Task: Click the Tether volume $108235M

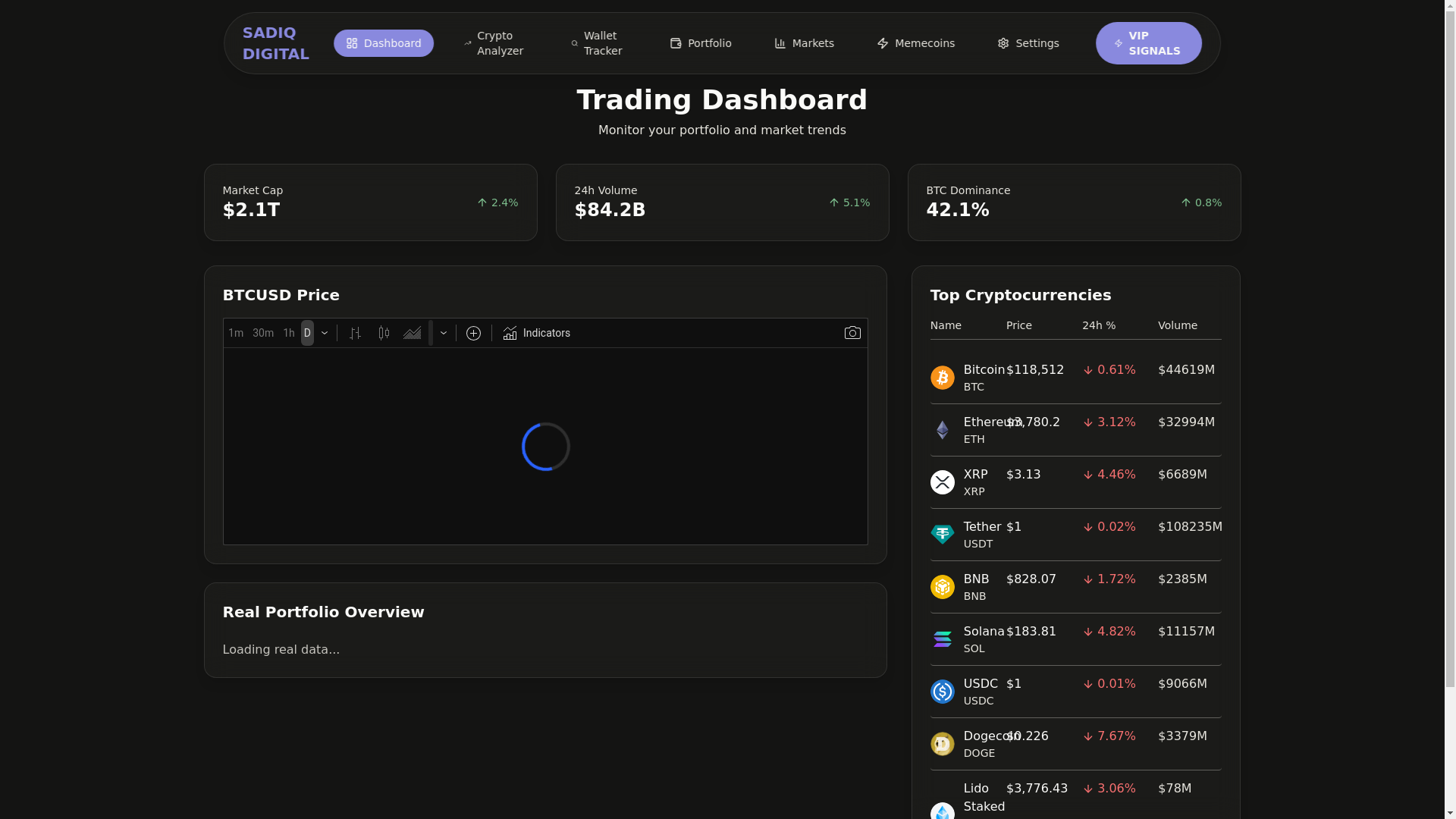Action: [1190, 527]
